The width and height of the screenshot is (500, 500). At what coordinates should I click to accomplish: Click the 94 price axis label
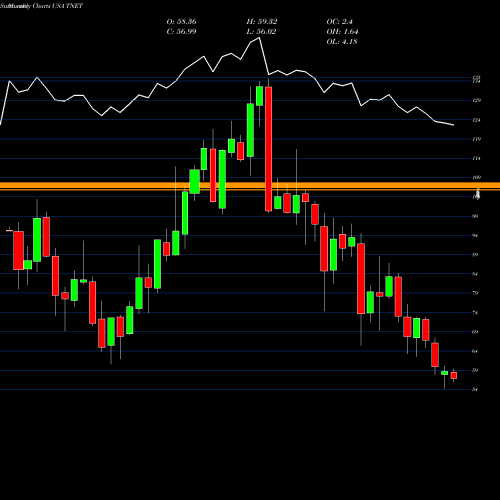(x=475, y=235)
